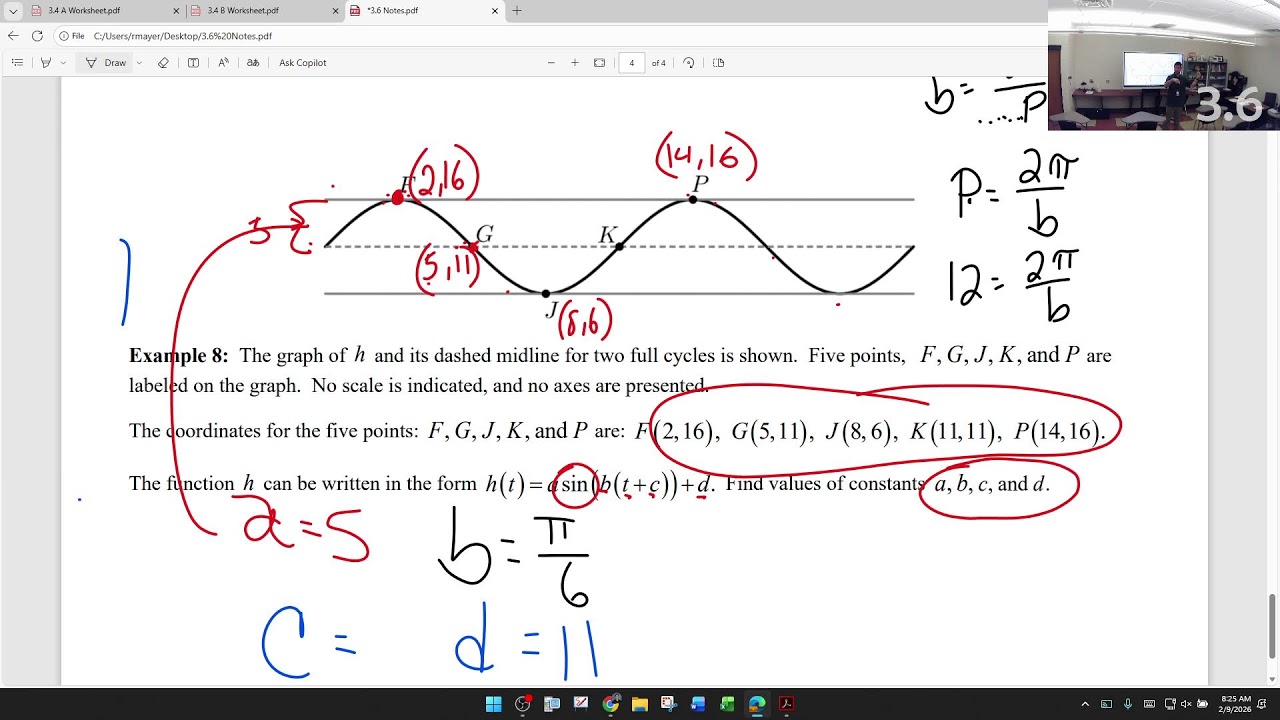The image size is (1280, 720).
Task: Zoom out the PDF view
Action: (551, 62)
